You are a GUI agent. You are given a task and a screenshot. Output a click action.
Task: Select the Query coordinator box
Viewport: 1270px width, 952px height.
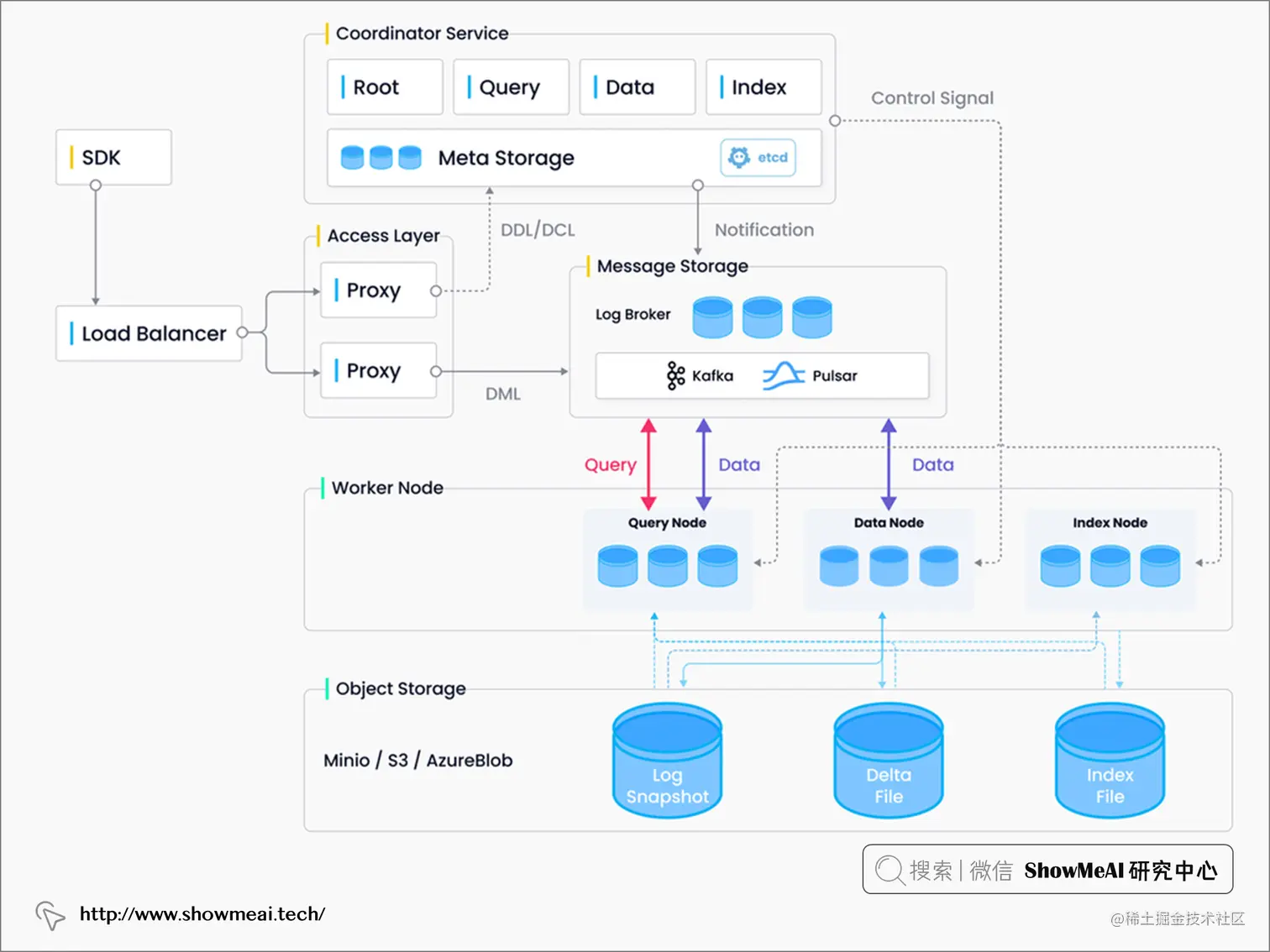(x=511, y=86)
